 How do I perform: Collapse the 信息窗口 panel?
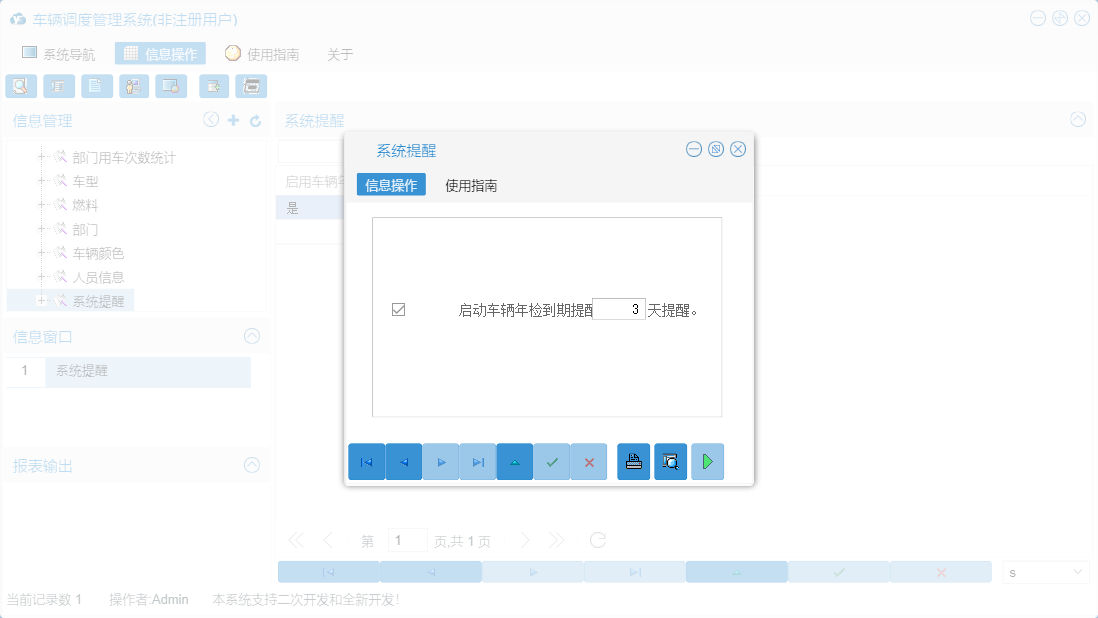[x=252, y=336]
